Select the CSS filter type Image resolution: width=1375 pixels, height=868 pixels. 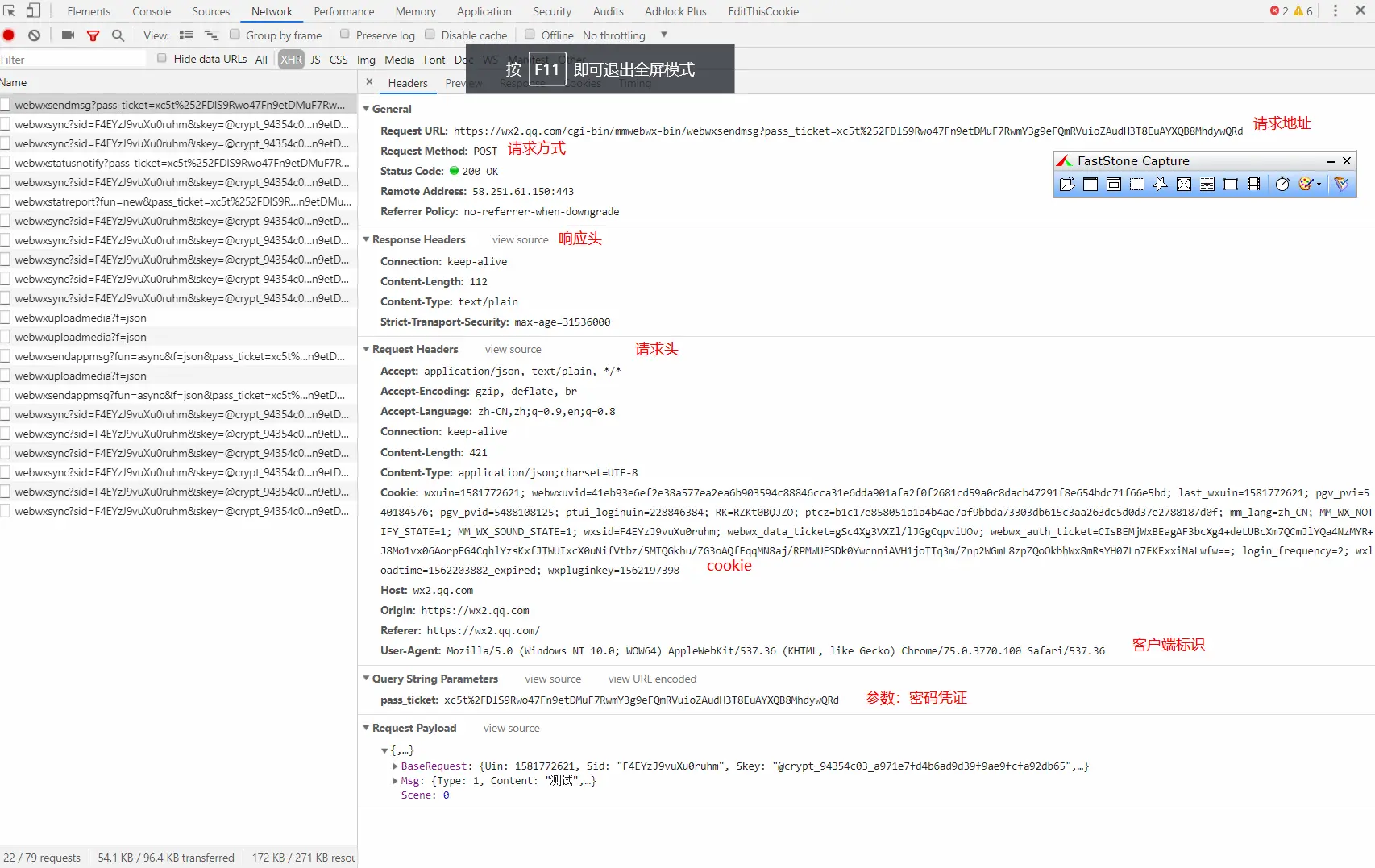point(339,60)
